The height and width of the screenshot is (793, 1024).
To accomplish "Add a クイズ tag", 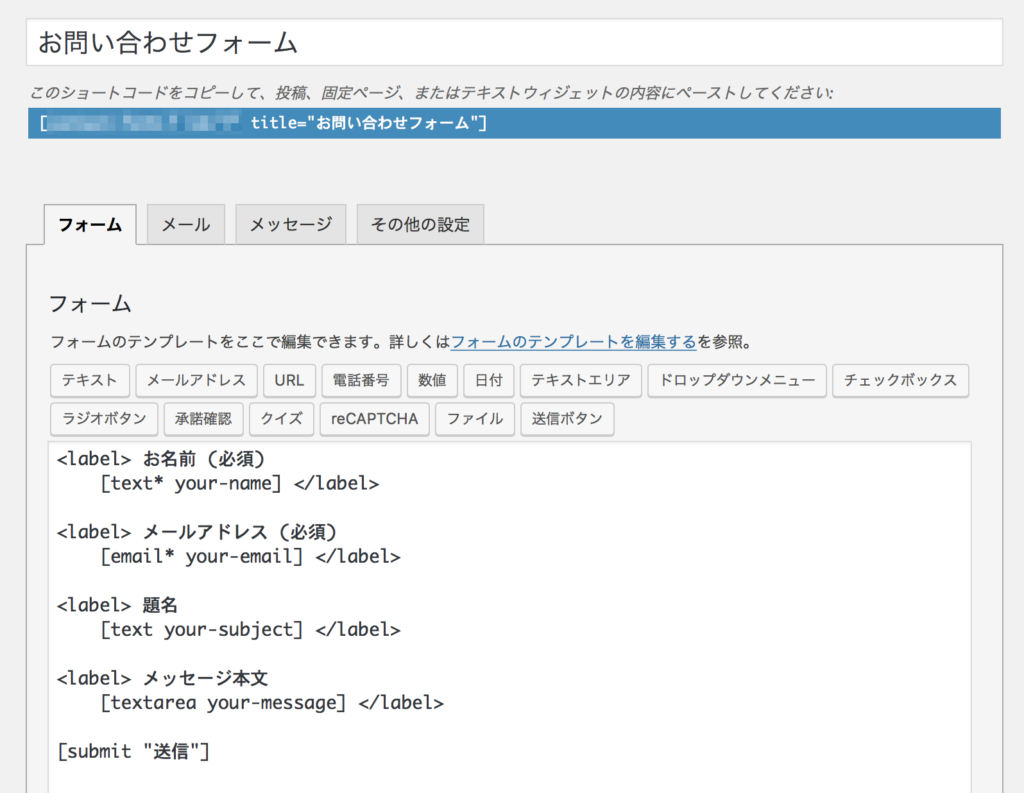I will point(281,419).
